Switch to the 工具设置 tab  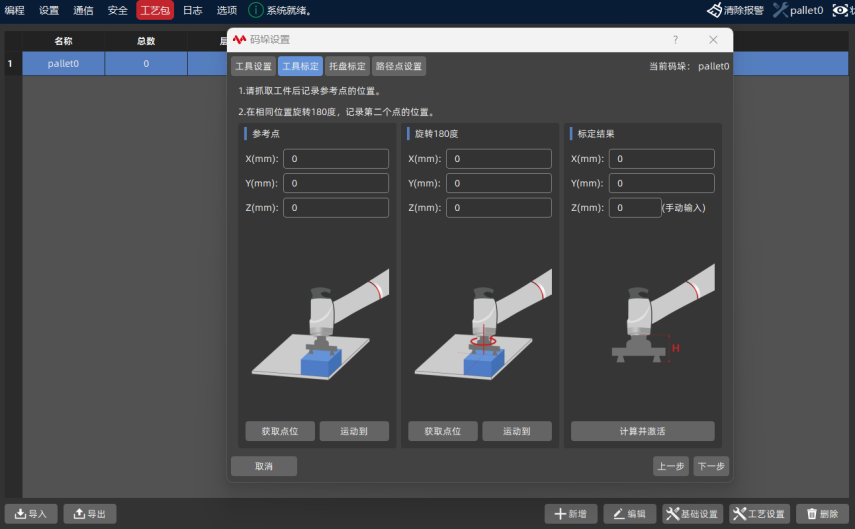tap(254, 67)
